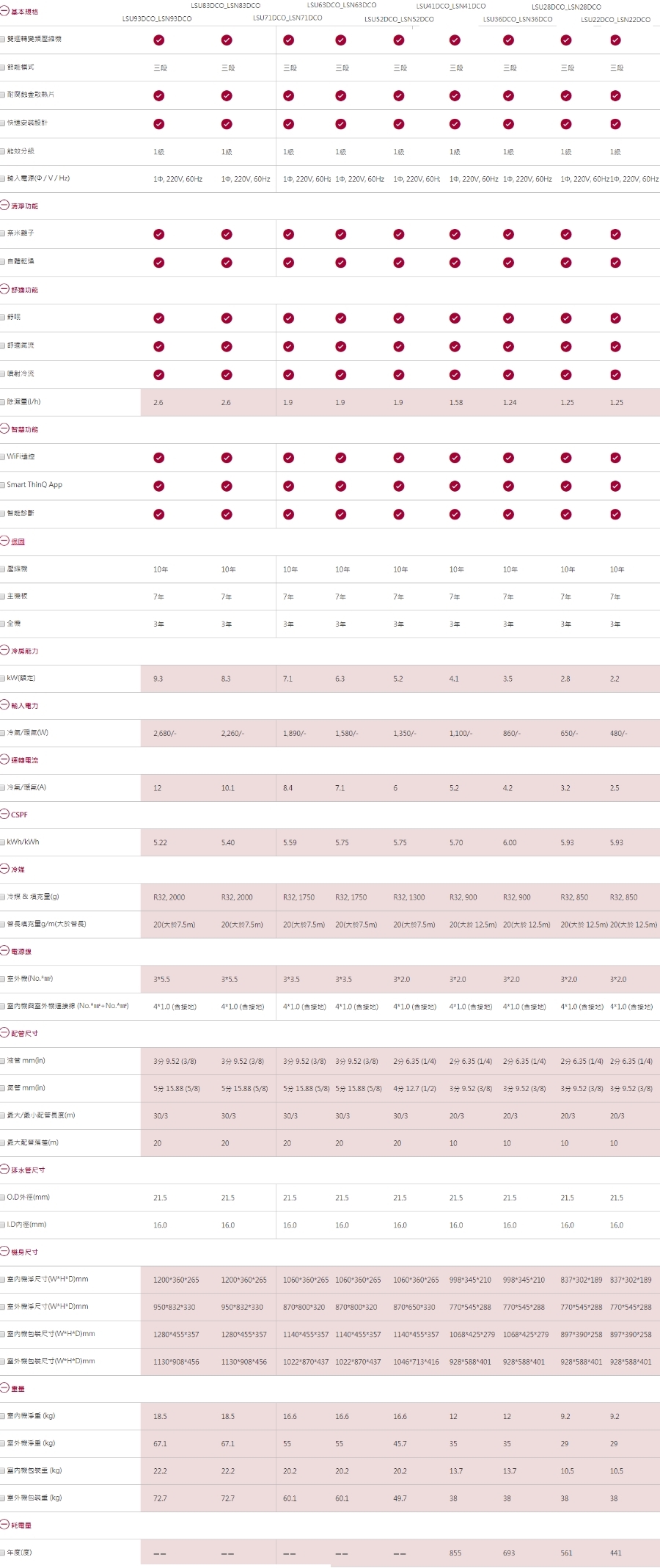Check the kWh/kWh row checkbox
This screenshot has width=660, height=1568.
tap(3, 842)
